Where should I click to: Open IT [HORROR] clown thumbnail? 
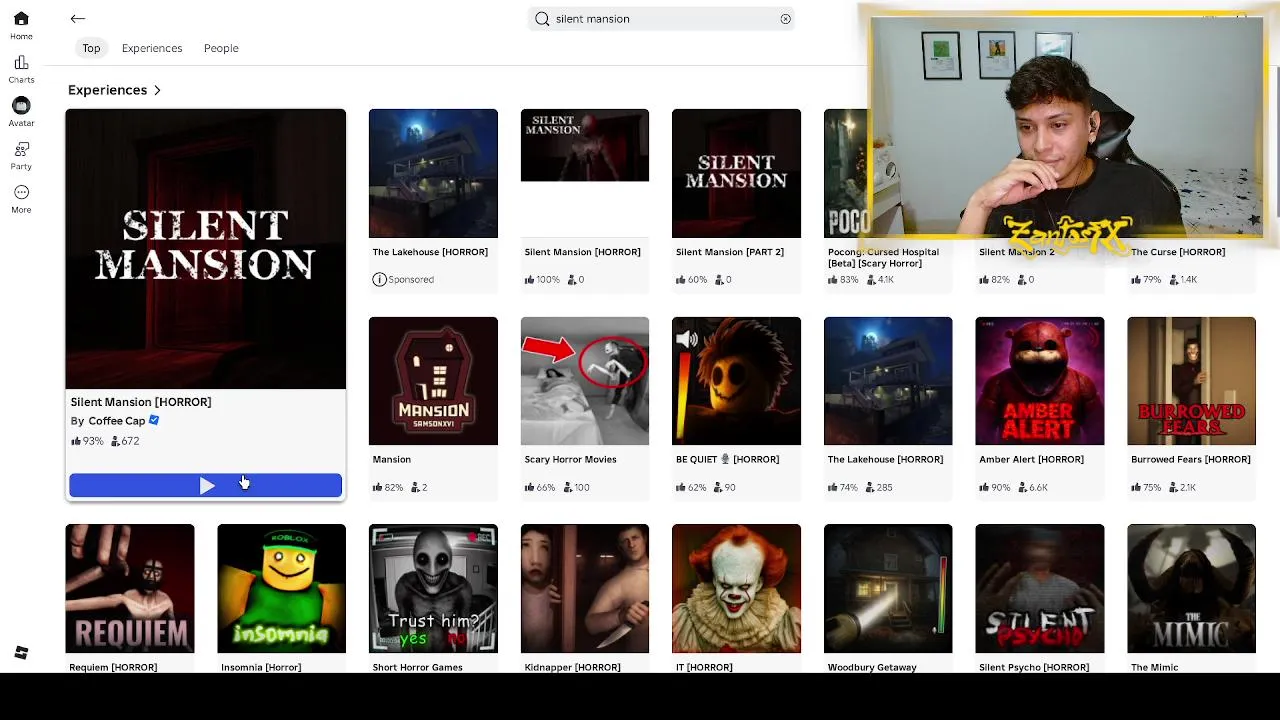(x=736, y=588)
